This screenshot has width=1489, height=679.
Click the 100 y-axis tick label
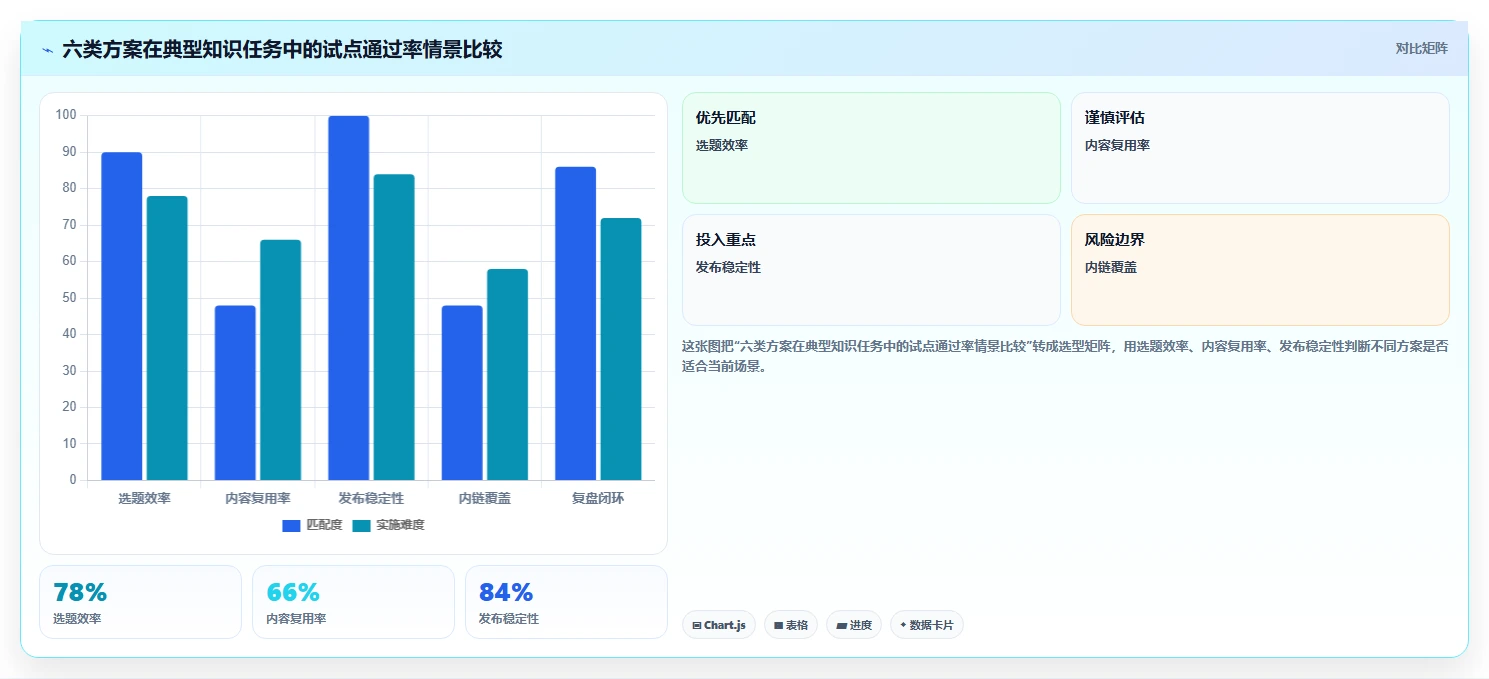point(66,115)
